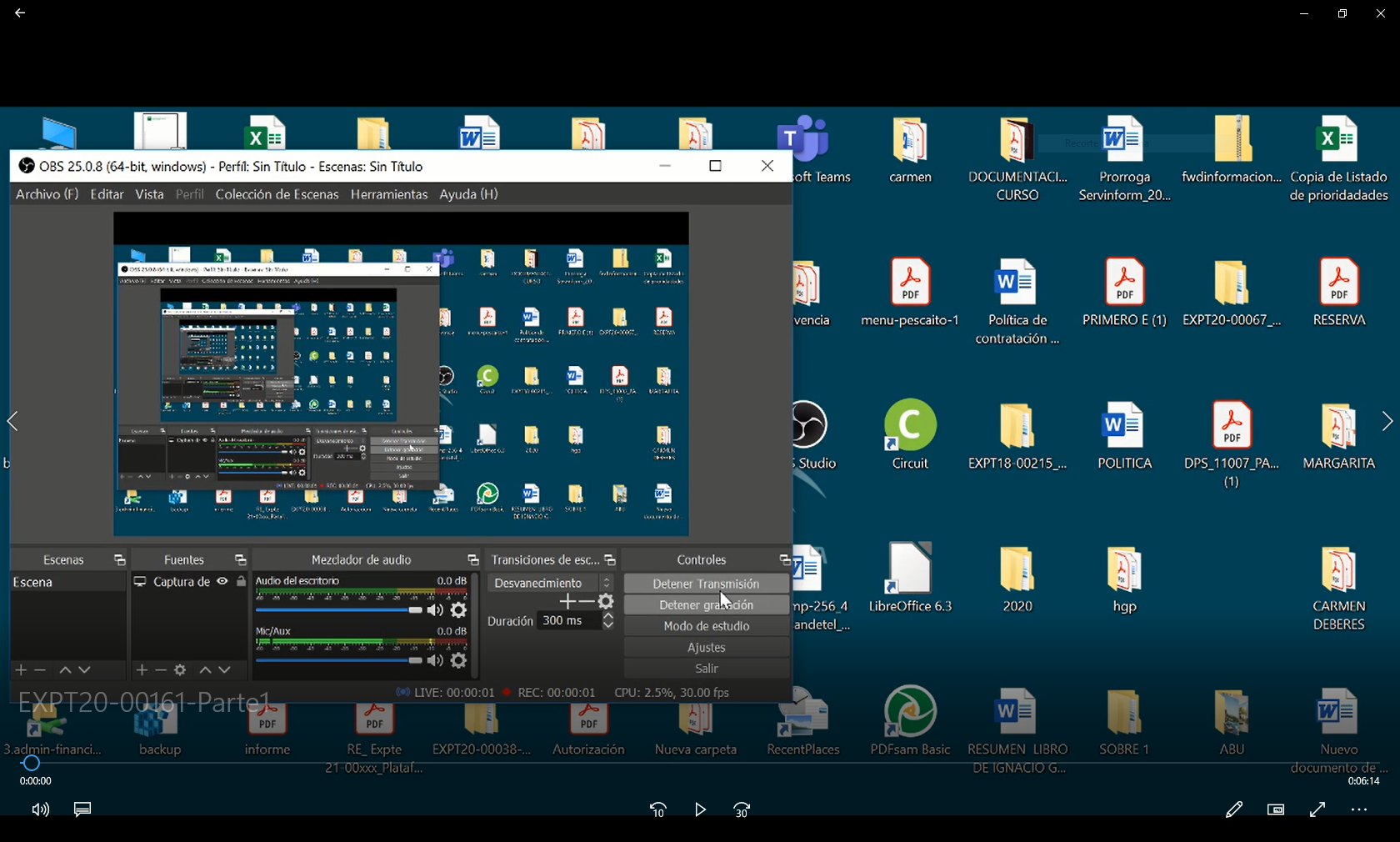Switch to mini view mode
Image resolution: width=1400 pixels, height=842 pixels.
(1275, 809)
